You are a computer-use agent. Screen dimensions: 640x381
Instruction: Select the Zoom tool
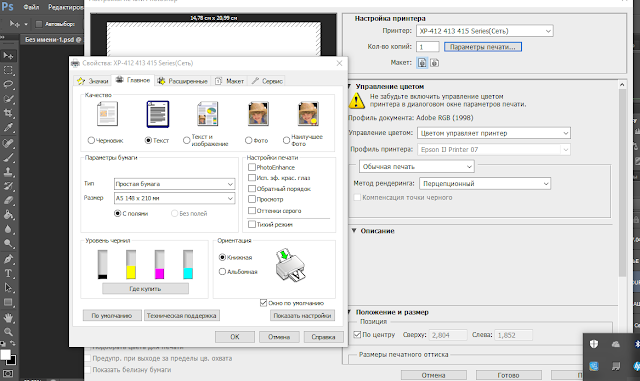[x=8, y=332]
